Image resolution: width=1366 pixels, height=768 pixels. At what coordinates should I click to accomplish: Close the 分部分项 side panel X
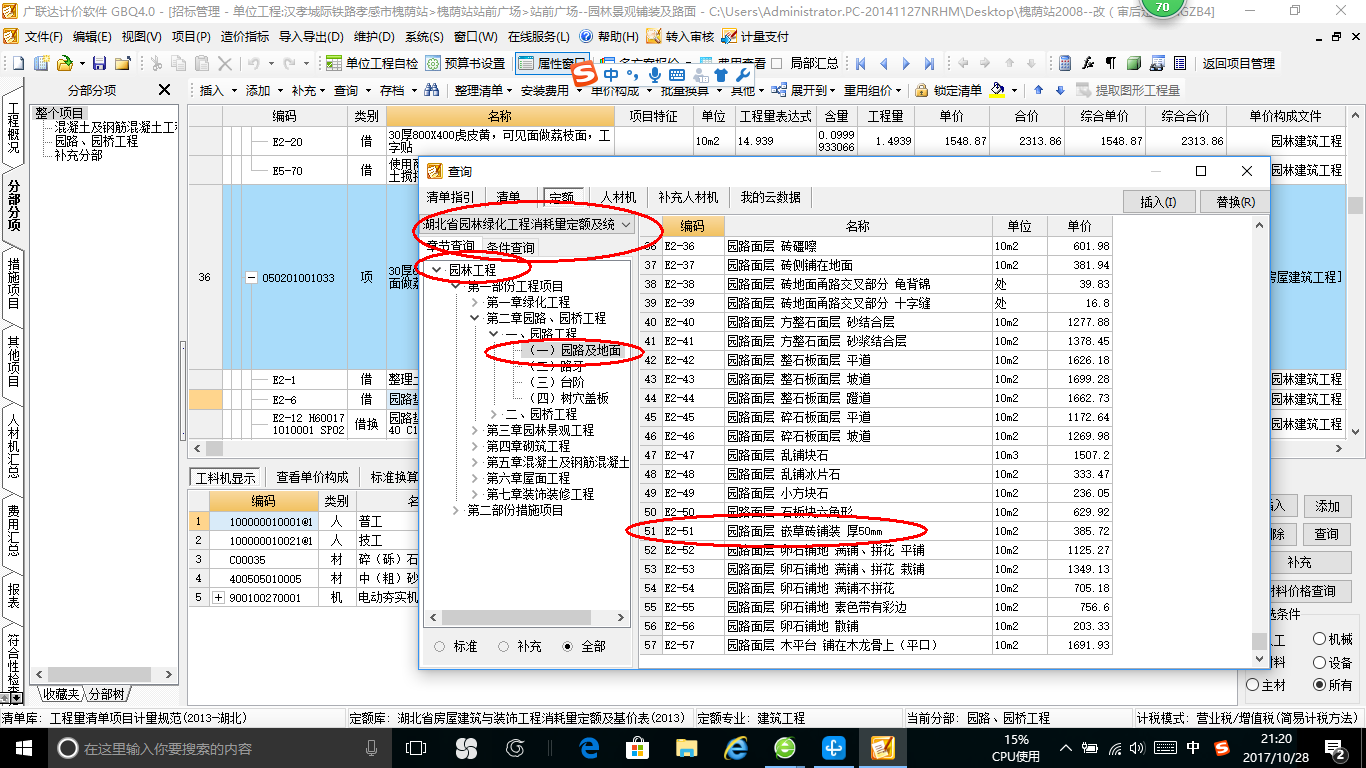pos(166,90)
